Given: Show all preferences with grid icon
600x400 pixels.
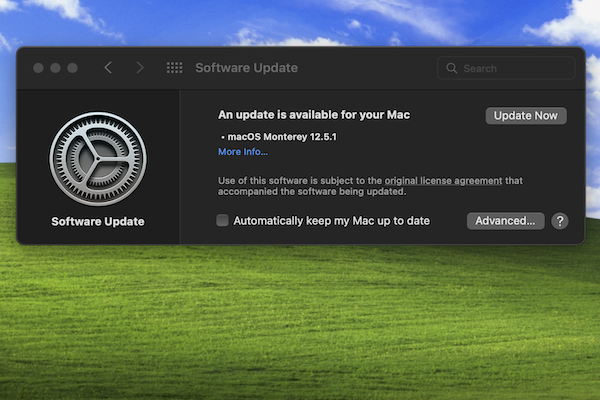Looking at the screenshot, I should [x=174, y=68].
